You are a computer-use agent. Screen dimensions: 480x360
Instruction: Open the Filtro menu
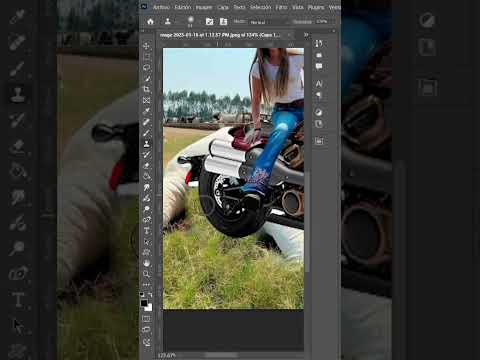(x=281, y=7)
